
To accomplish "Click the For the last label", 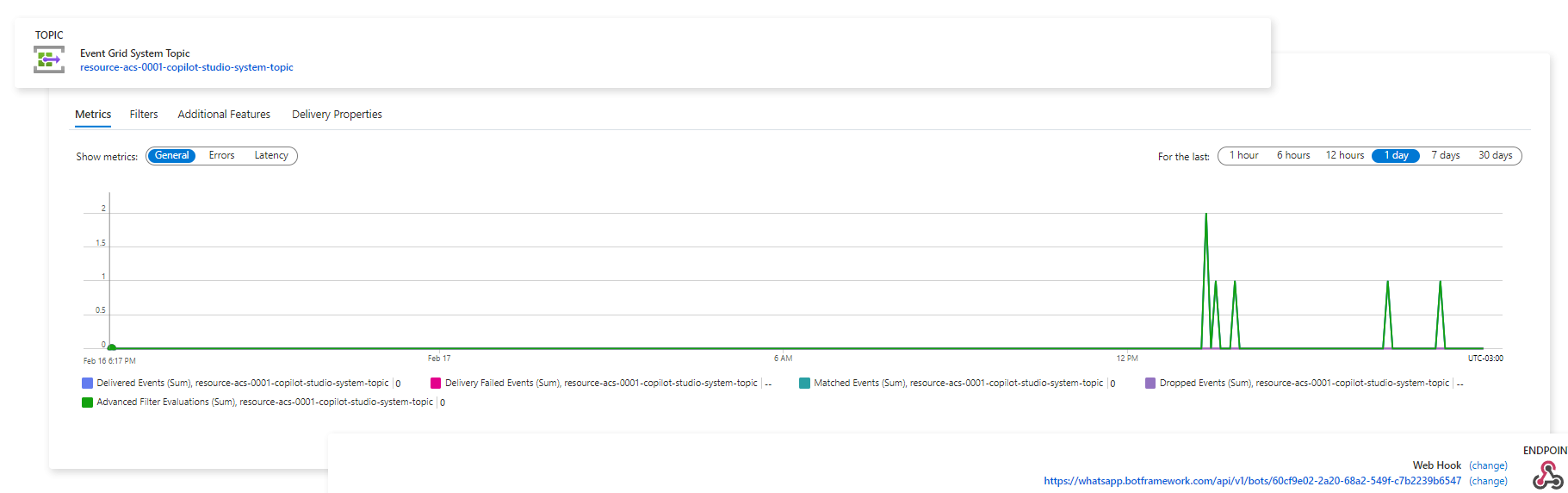I will click(1184, 157).
